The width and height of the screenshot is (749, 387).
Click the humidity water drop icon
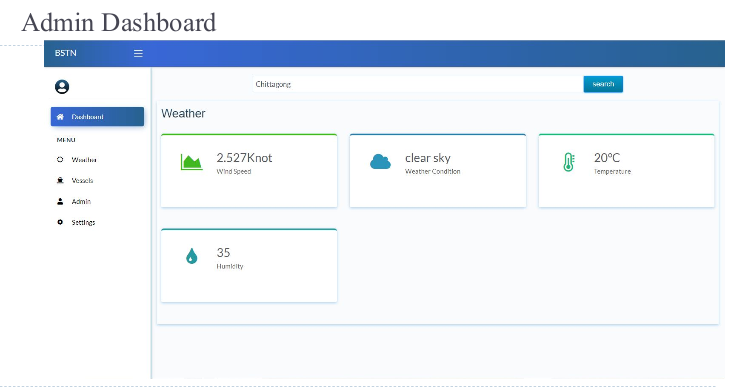click(x=192, y=256)
